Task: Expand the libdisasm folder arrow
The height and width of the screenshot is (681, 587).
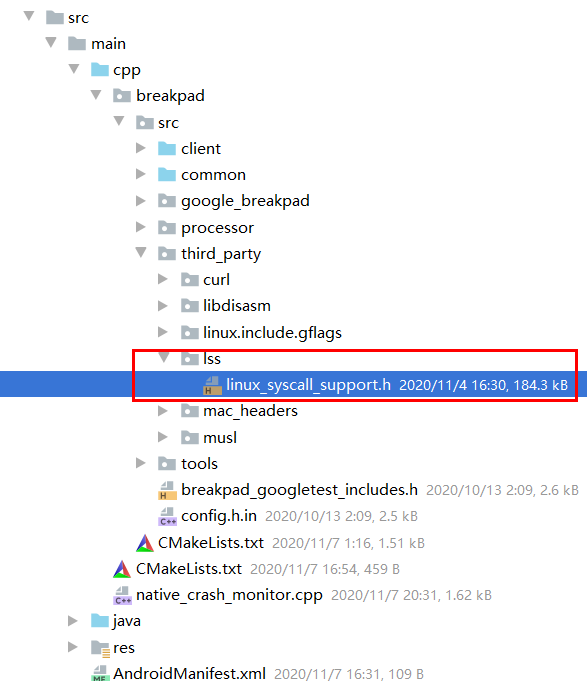Action: pos(163,305)
